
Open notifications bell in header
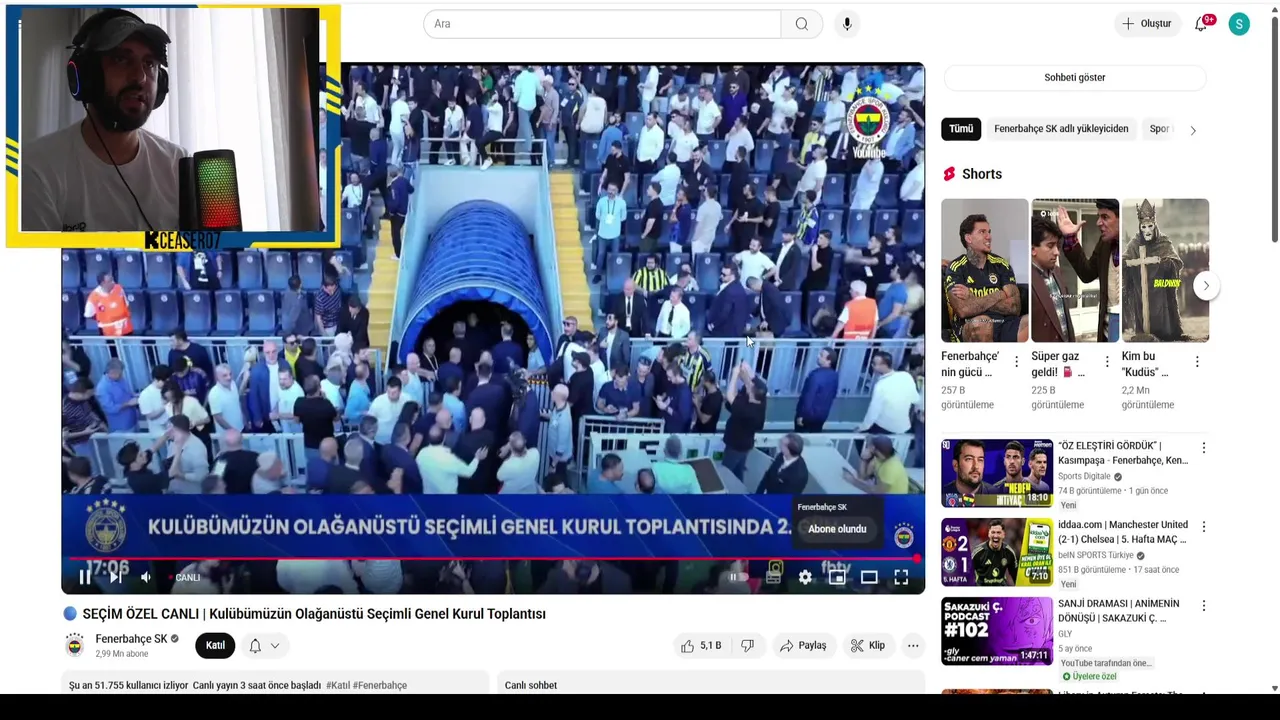click(1202, 24)
